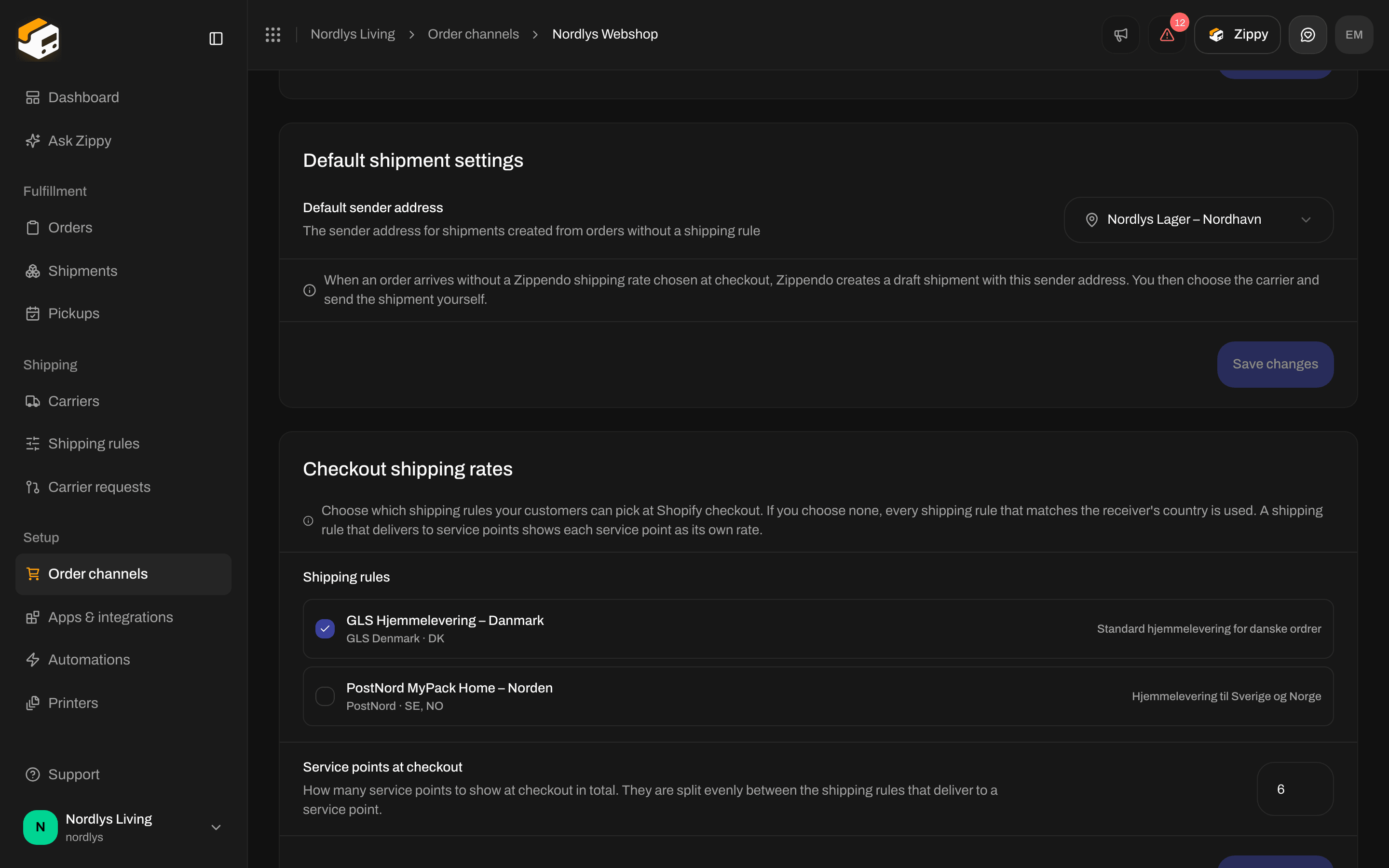Open the Automations page
The width and height of the screenshot is (1389, 868).
click(123, 660)
